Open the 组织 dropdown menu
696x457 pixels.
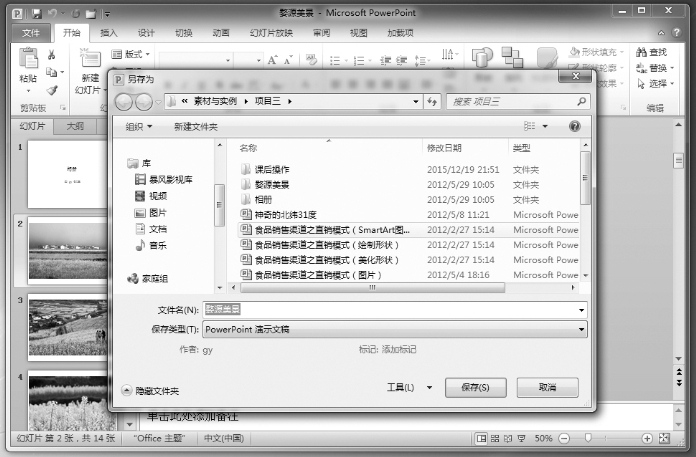tap(138, 127)
